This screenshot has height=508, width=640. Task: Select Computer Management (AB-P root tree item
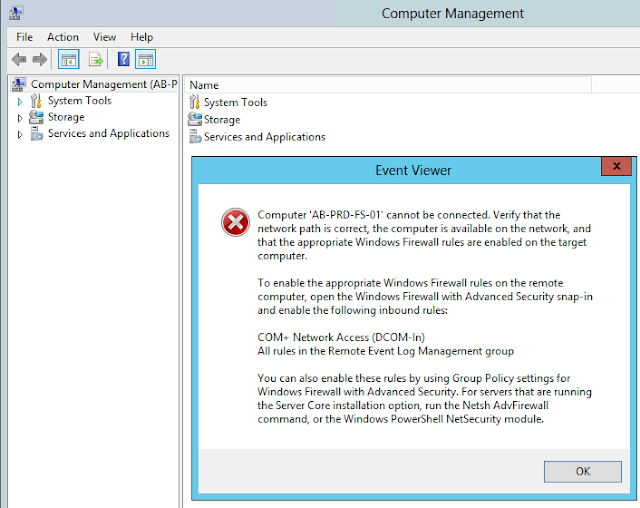click(x=104, y=84)
